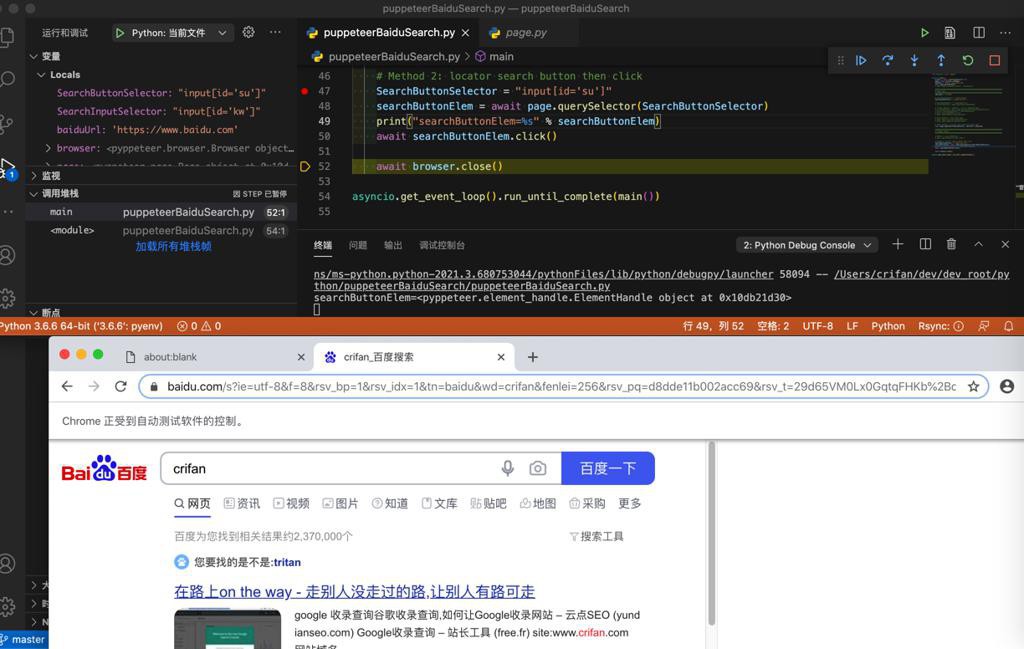1024x649 pixels.
Task: Switch to the 输出 panel tab
Action: tap(393, 245)
